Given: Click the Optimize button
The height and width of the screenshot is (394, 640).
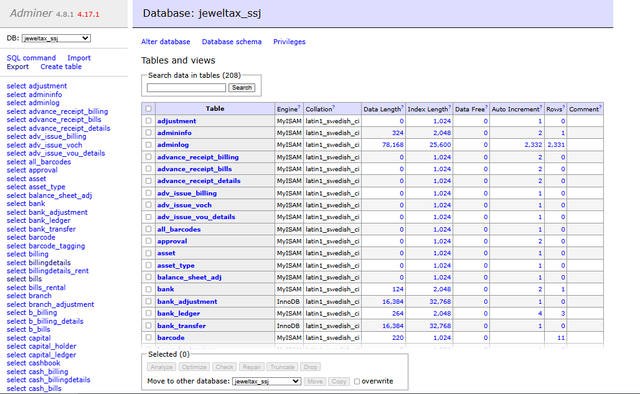Looking at the screenshot, I should click(x=194, y=367).
